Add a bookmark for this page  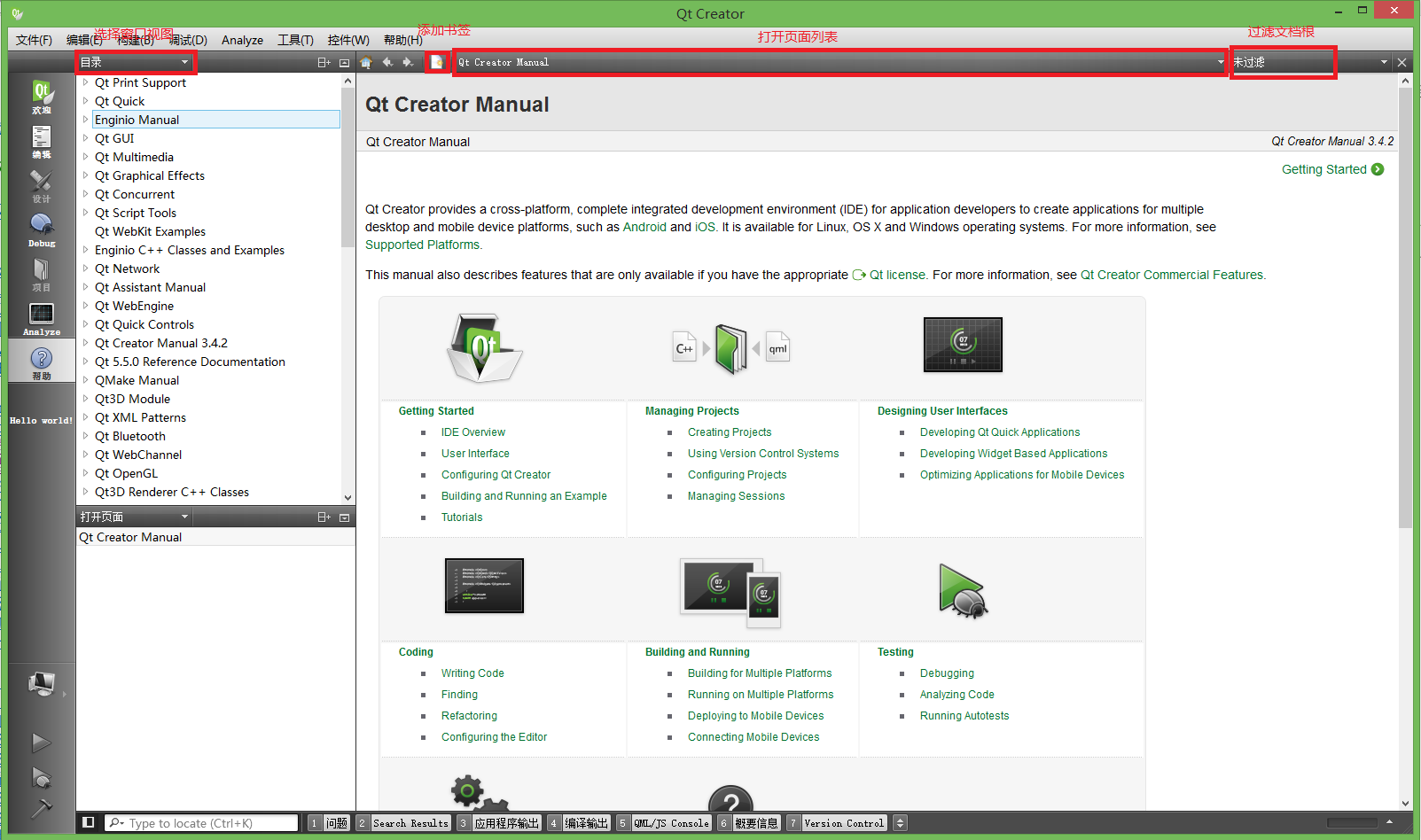coord(436,62)
